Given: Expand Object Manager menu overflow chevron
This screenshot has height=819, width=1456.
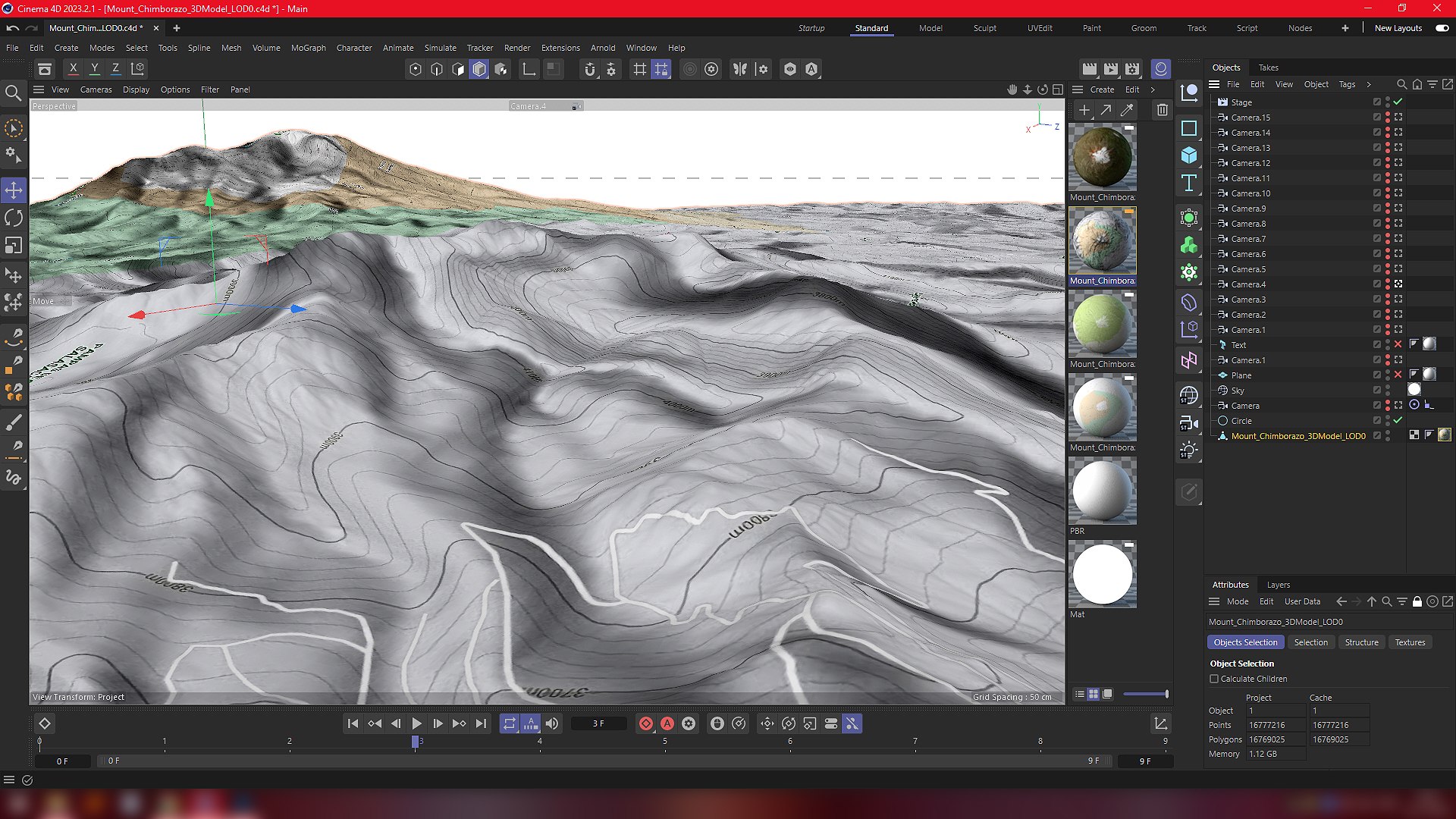Looking at the screenshot, I should tap(1369, 84).
